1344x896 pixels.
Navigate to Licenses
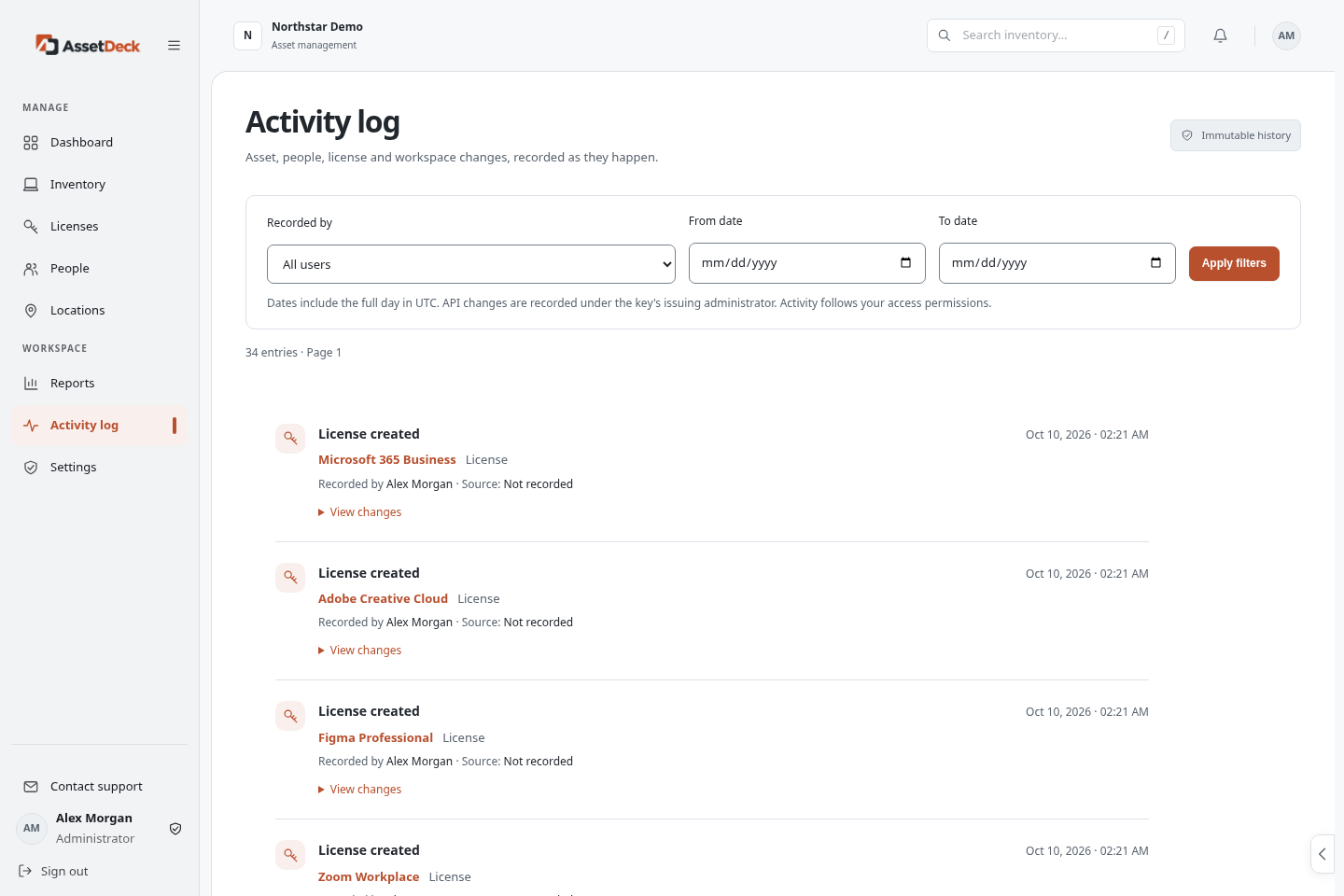(99, 226)
